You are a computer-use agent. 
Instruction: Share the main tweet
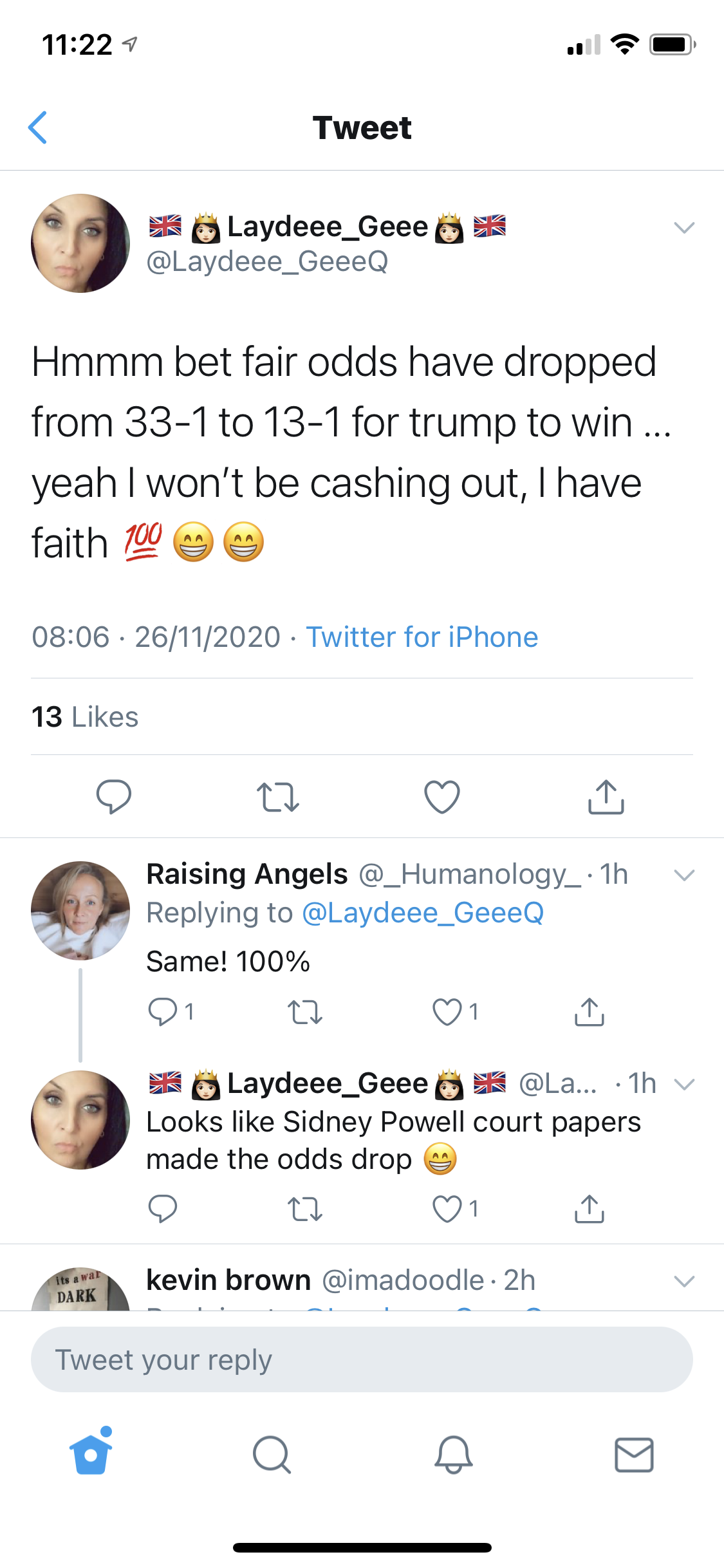tap(606, 797)
